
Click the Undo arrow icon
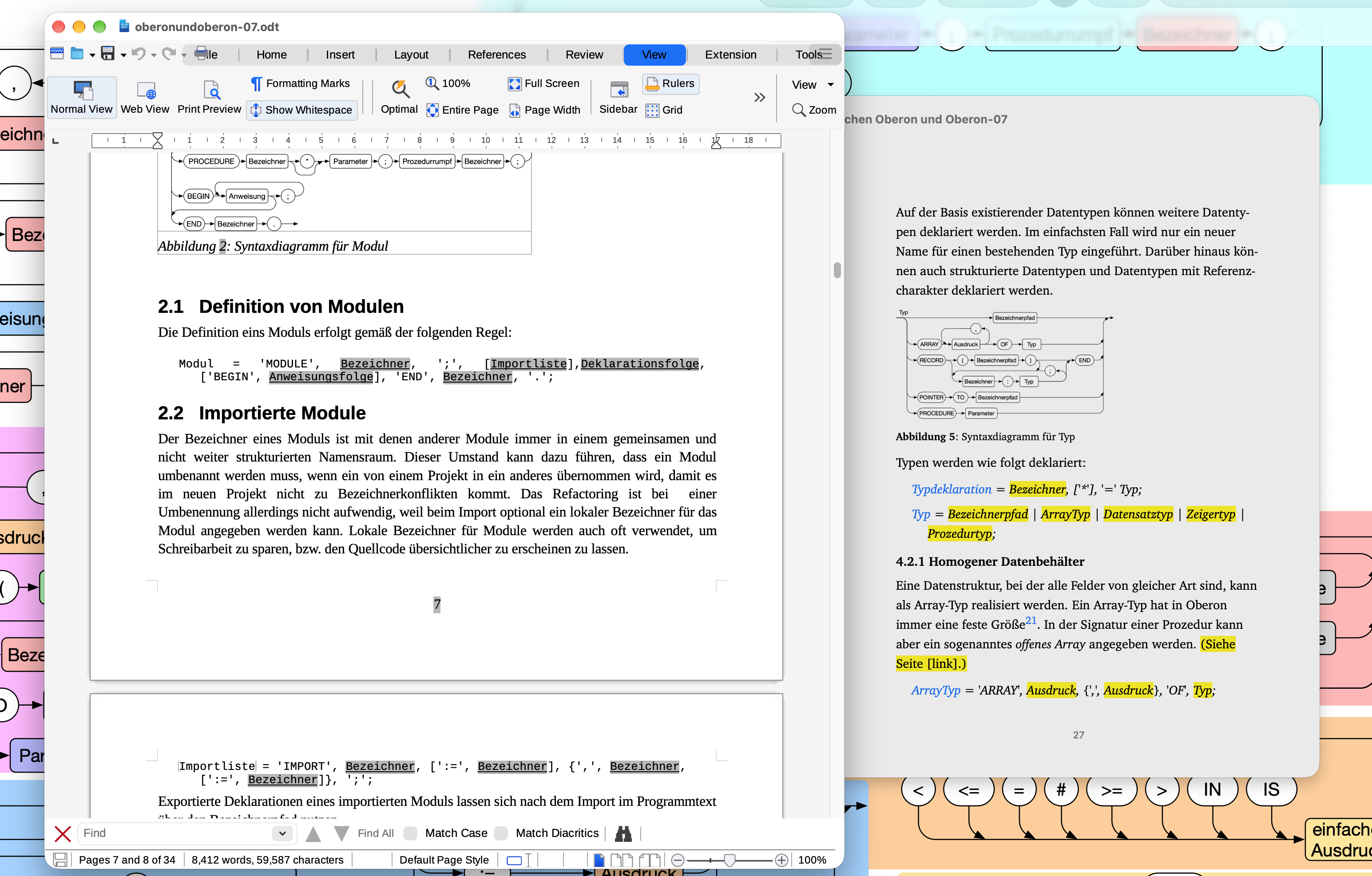point(138,54)
